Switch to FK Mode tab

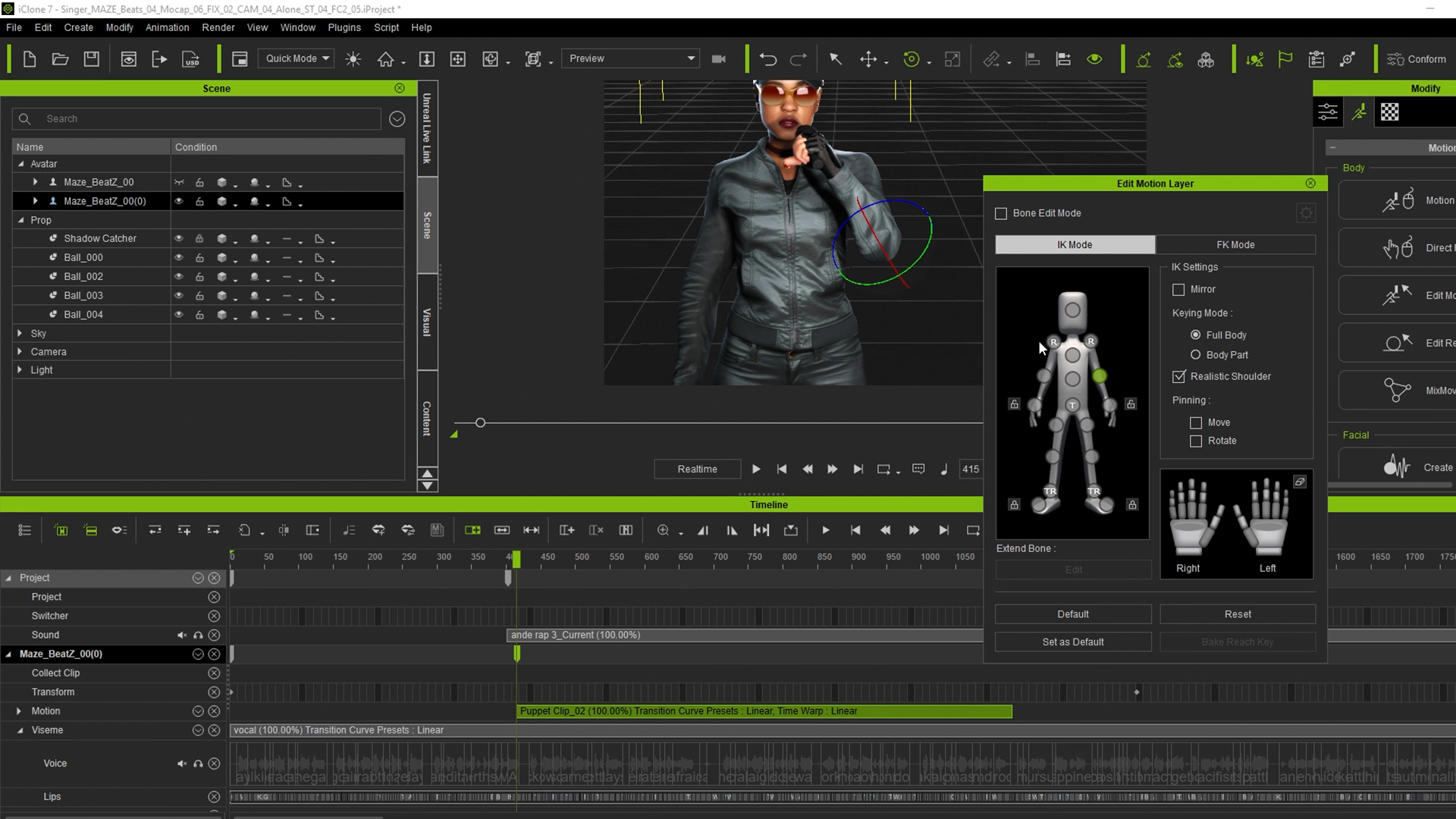[x=1235, y=245]
